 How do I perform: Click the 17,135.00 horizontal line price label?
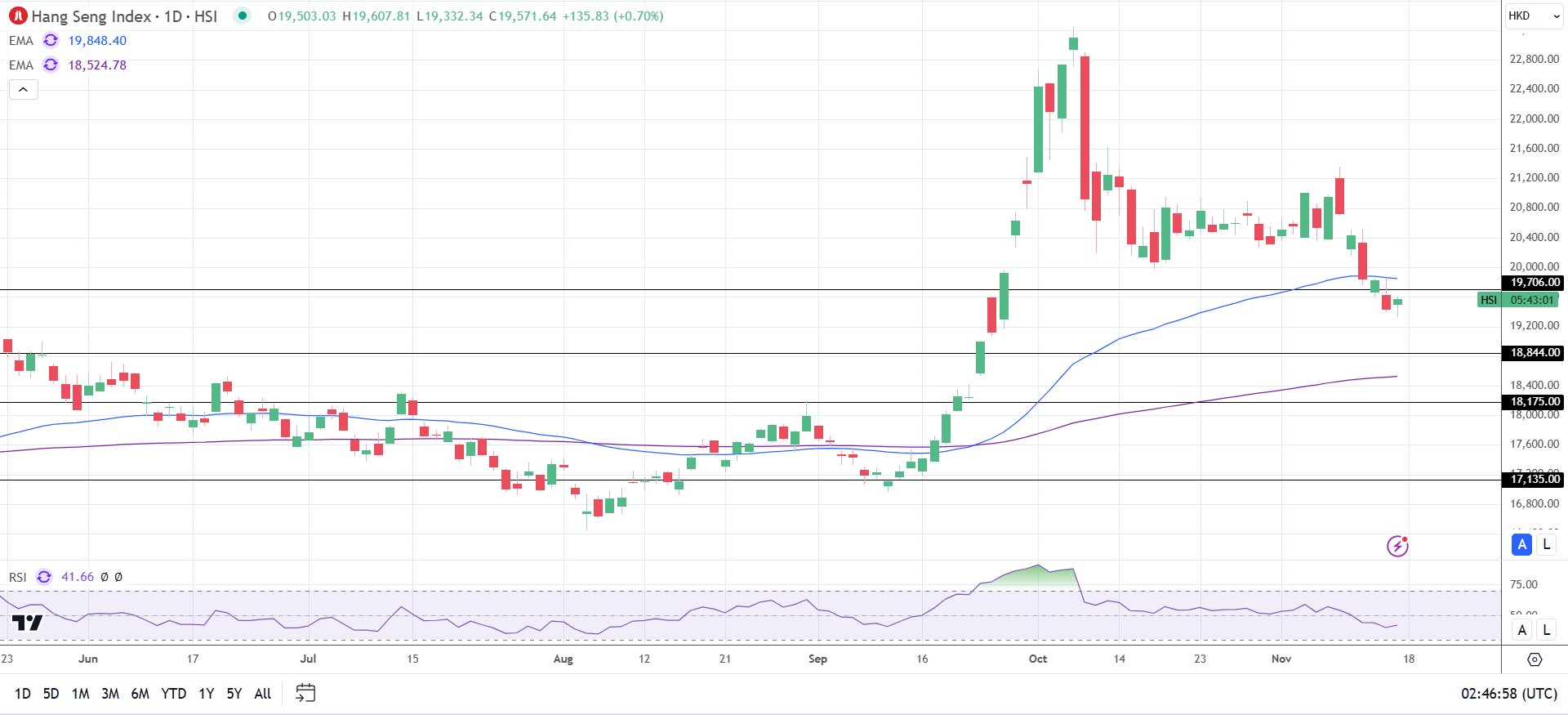point(1535,480)
